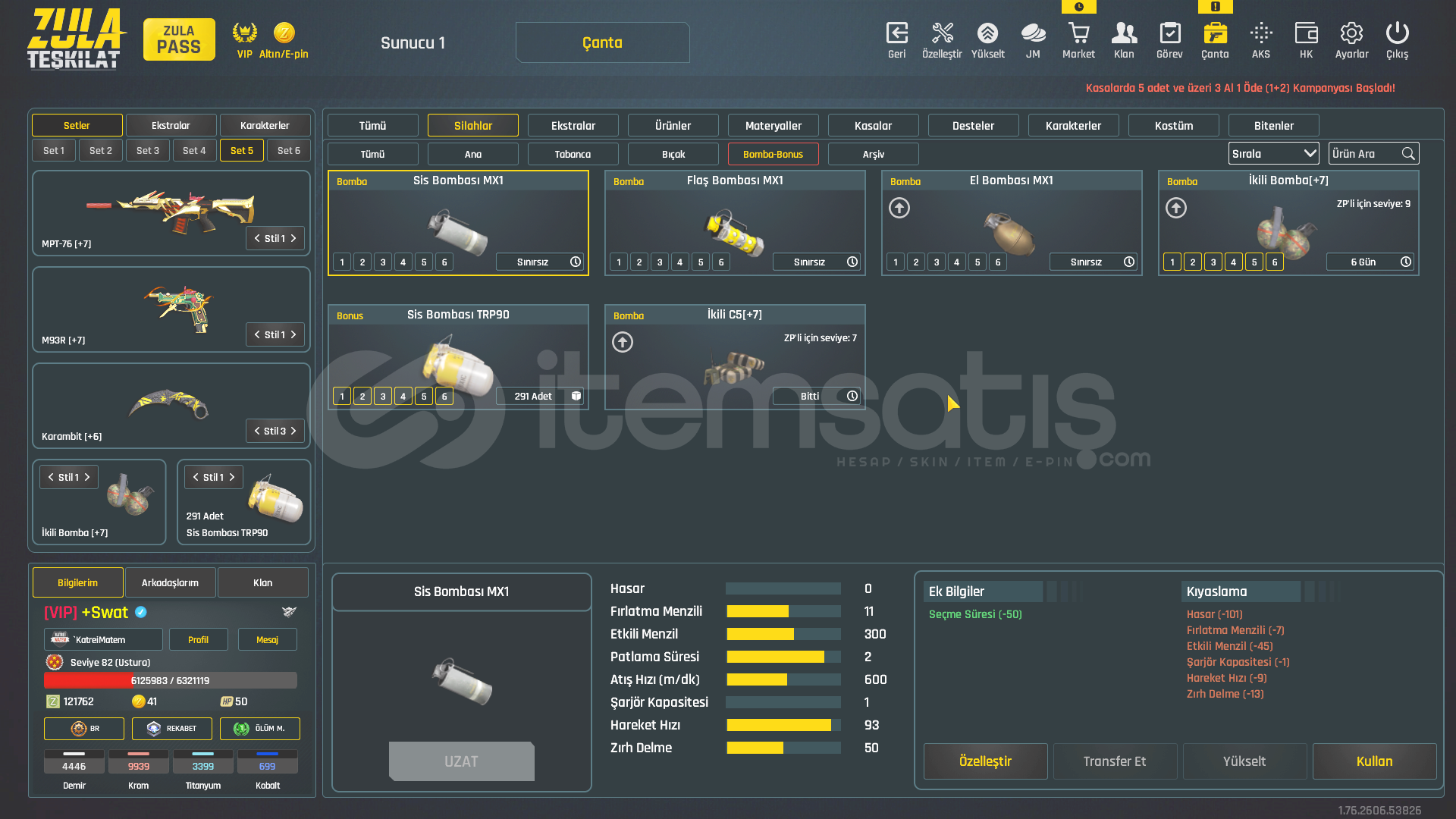Open the Klan icon
The image size is (1456, 819).
[x=1124, y=33]
